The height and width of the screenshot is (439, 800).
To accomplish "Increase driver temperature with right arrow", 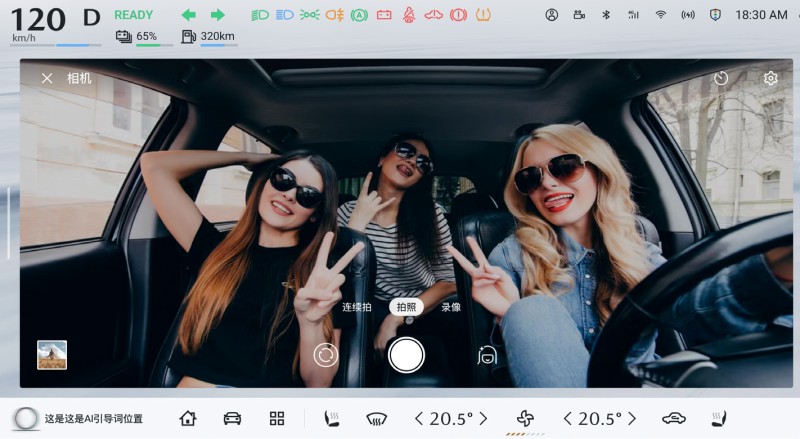I will coord(483,419).
